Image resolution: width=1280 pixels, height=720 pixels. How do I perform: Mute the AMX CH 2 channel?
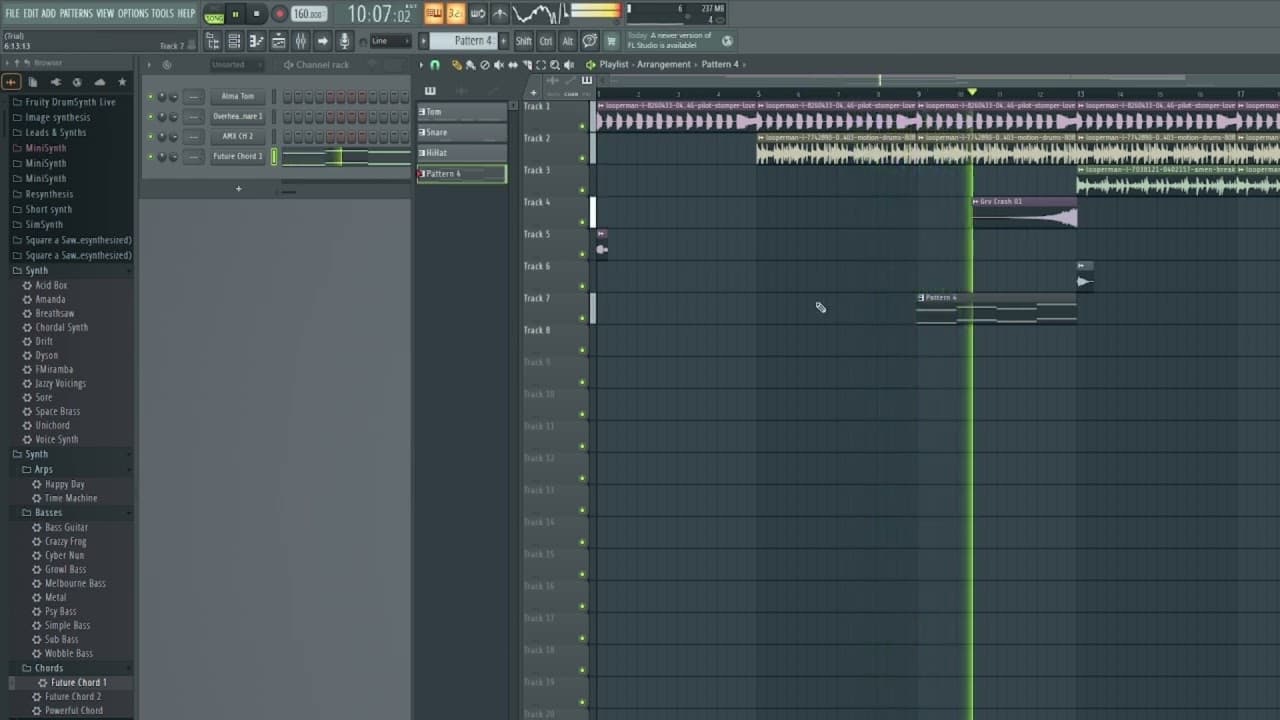pos(150,137)
